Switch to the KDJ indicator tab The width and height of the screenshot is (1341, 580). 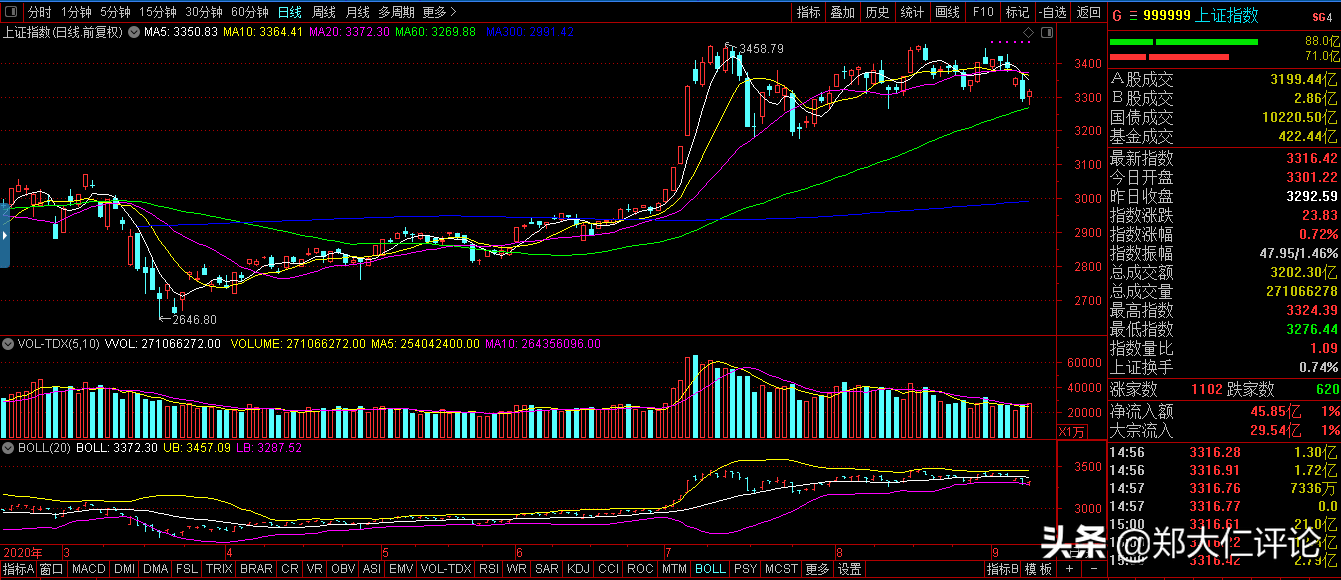point(578,569)
